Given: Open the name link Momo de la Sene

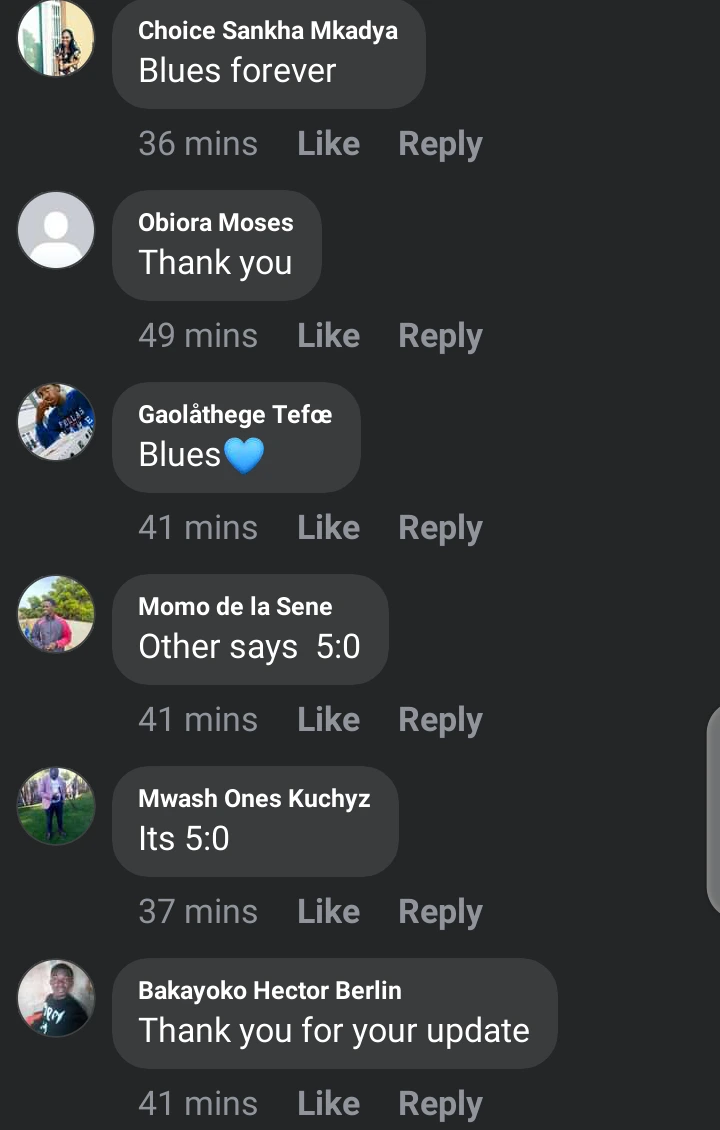Looking at the screenshot, I should (x=235, y=606).
